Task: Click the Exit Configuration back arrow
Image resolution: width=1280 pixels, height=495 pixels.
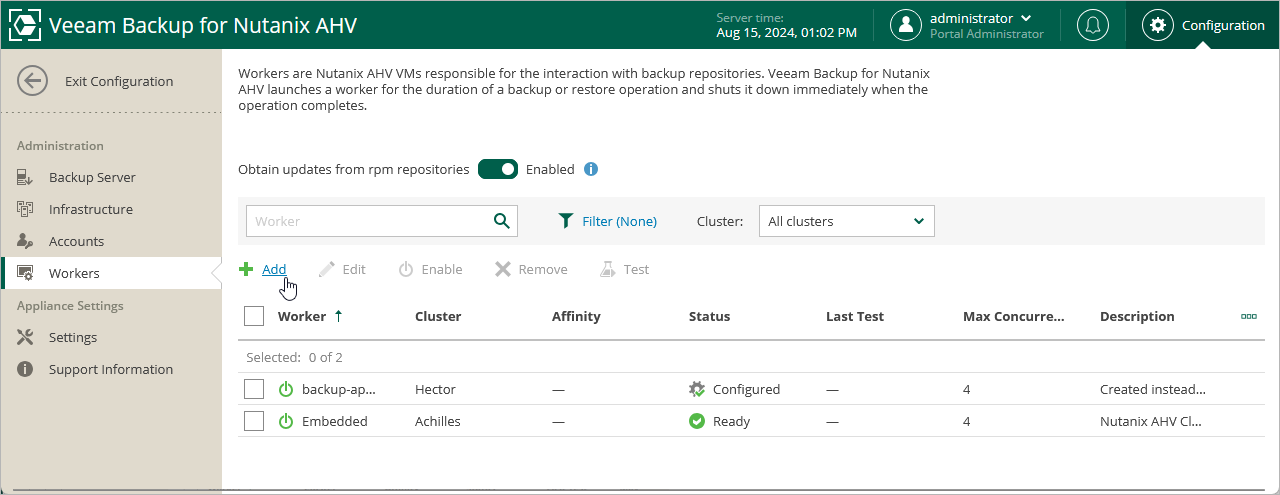Action: coord(33,82)
